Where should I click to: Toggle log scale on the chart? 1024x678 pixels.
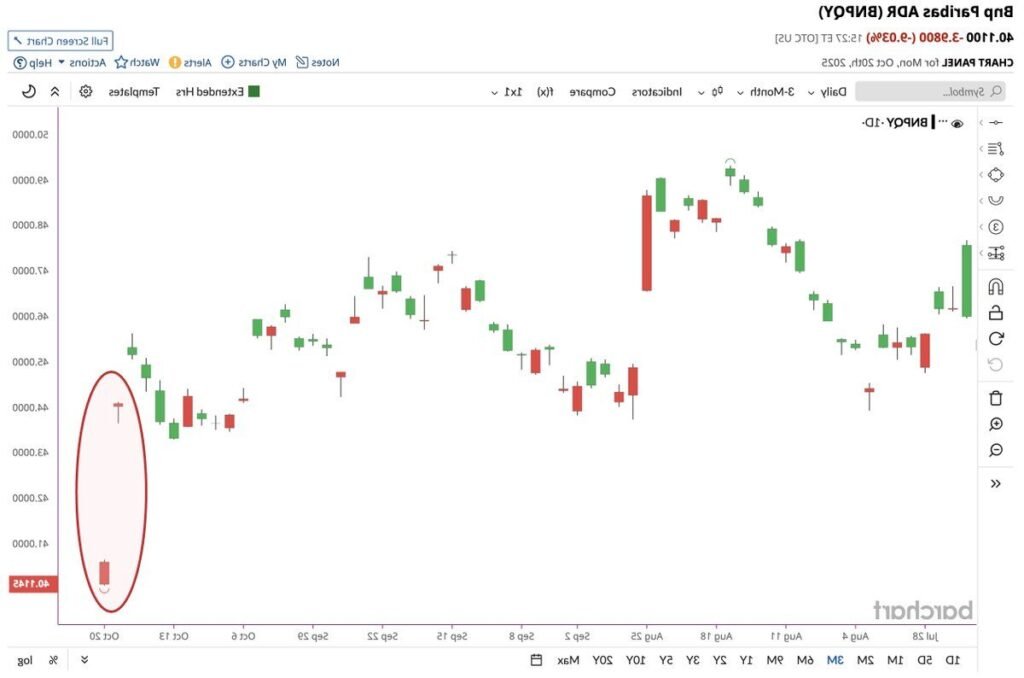point(25,660)
